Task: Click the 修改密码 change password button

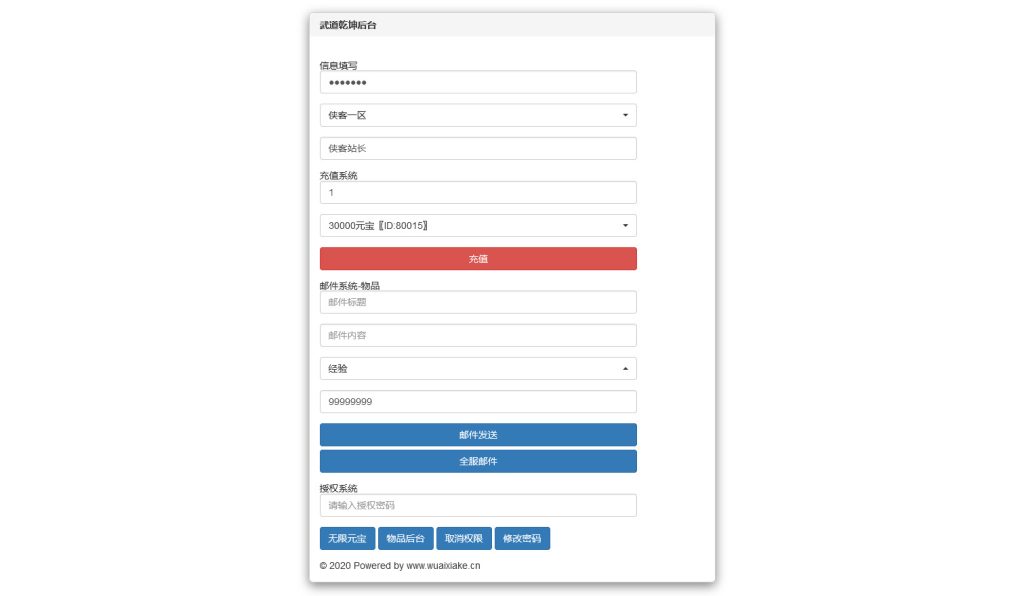Action: (522, 538)
